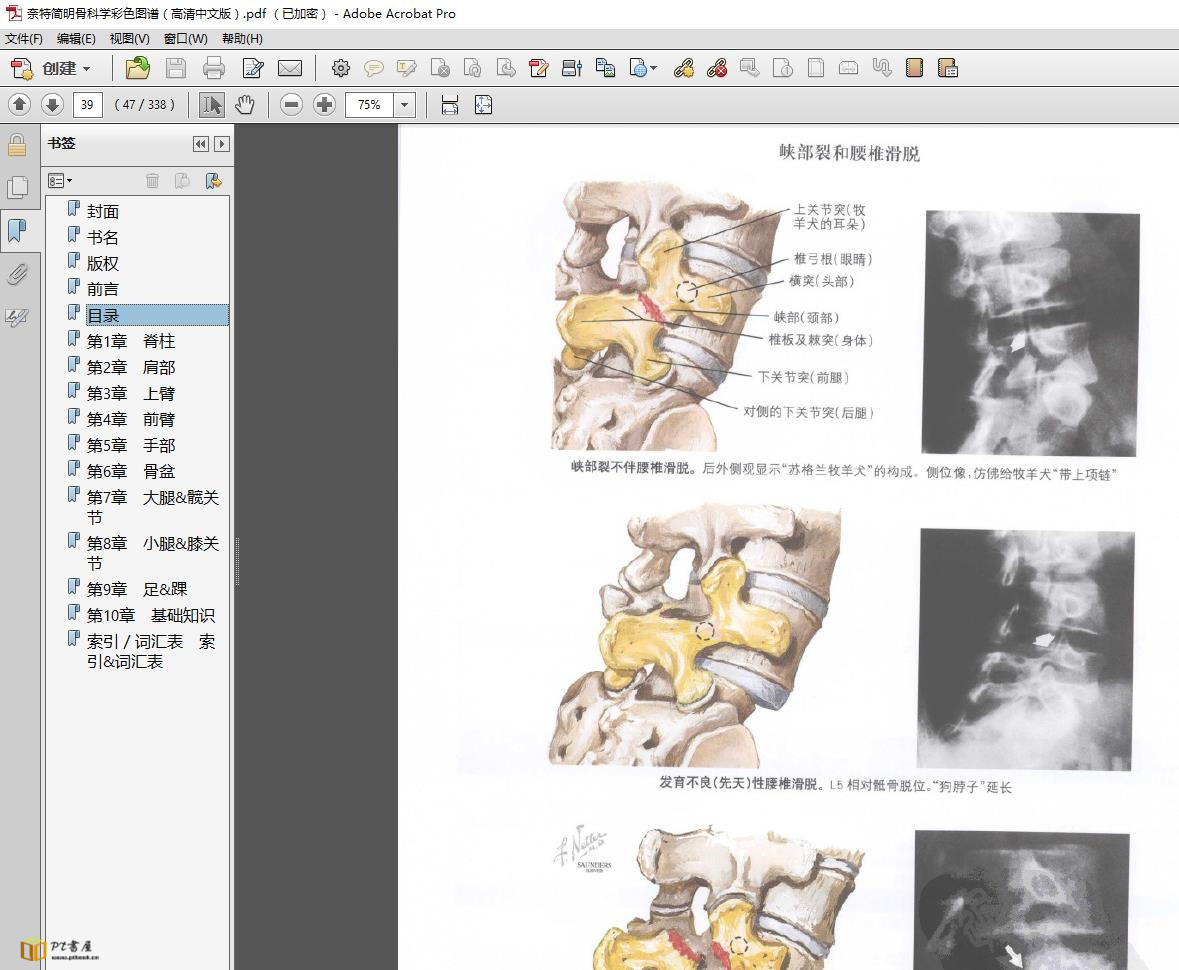Select the 版权 bookmark
Image resolution: width=1179 pixels, height=970 pixels.
click(103, 263)
